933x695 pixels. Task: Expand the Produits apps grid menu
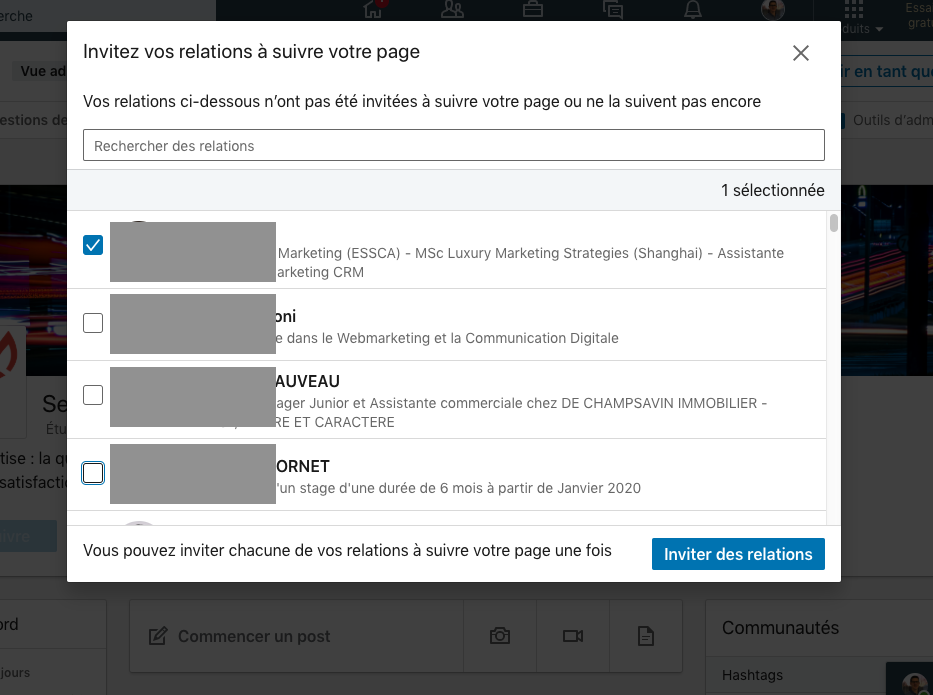(x=855, y=15)
